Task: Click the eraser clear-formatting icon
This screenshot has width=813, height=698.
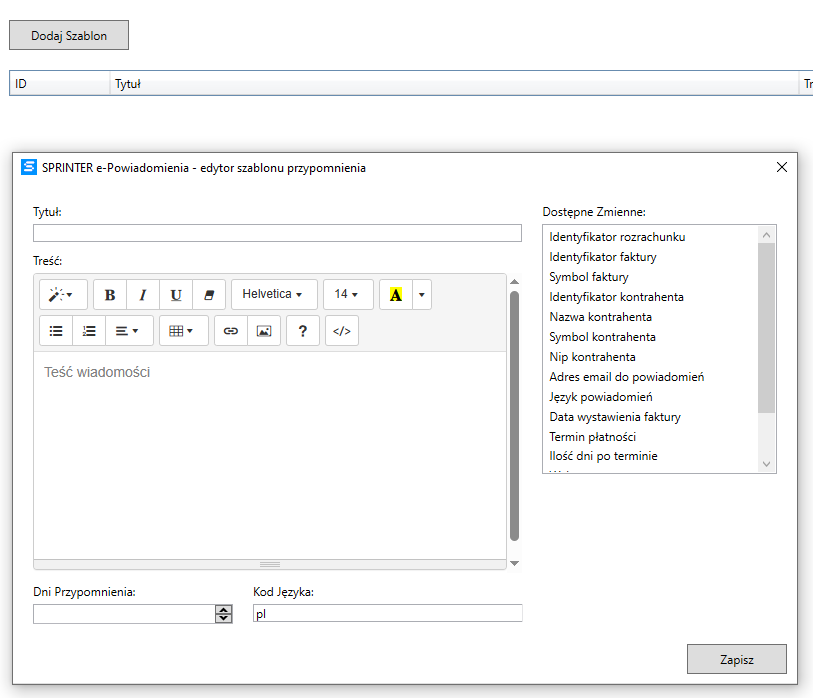Action: [x=209, y=295]
